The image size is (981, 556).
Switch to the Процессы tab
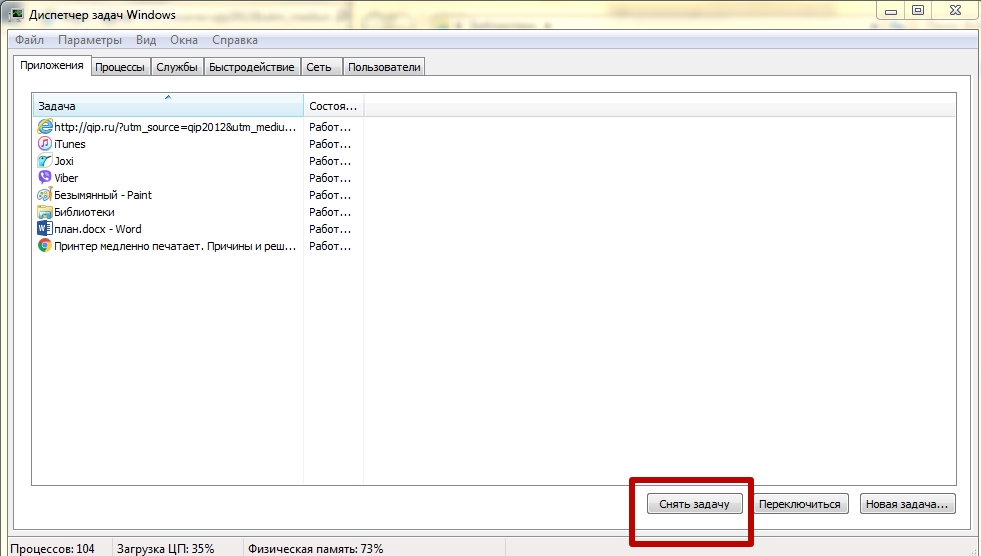pyautogui.click(x=120, y=67)
